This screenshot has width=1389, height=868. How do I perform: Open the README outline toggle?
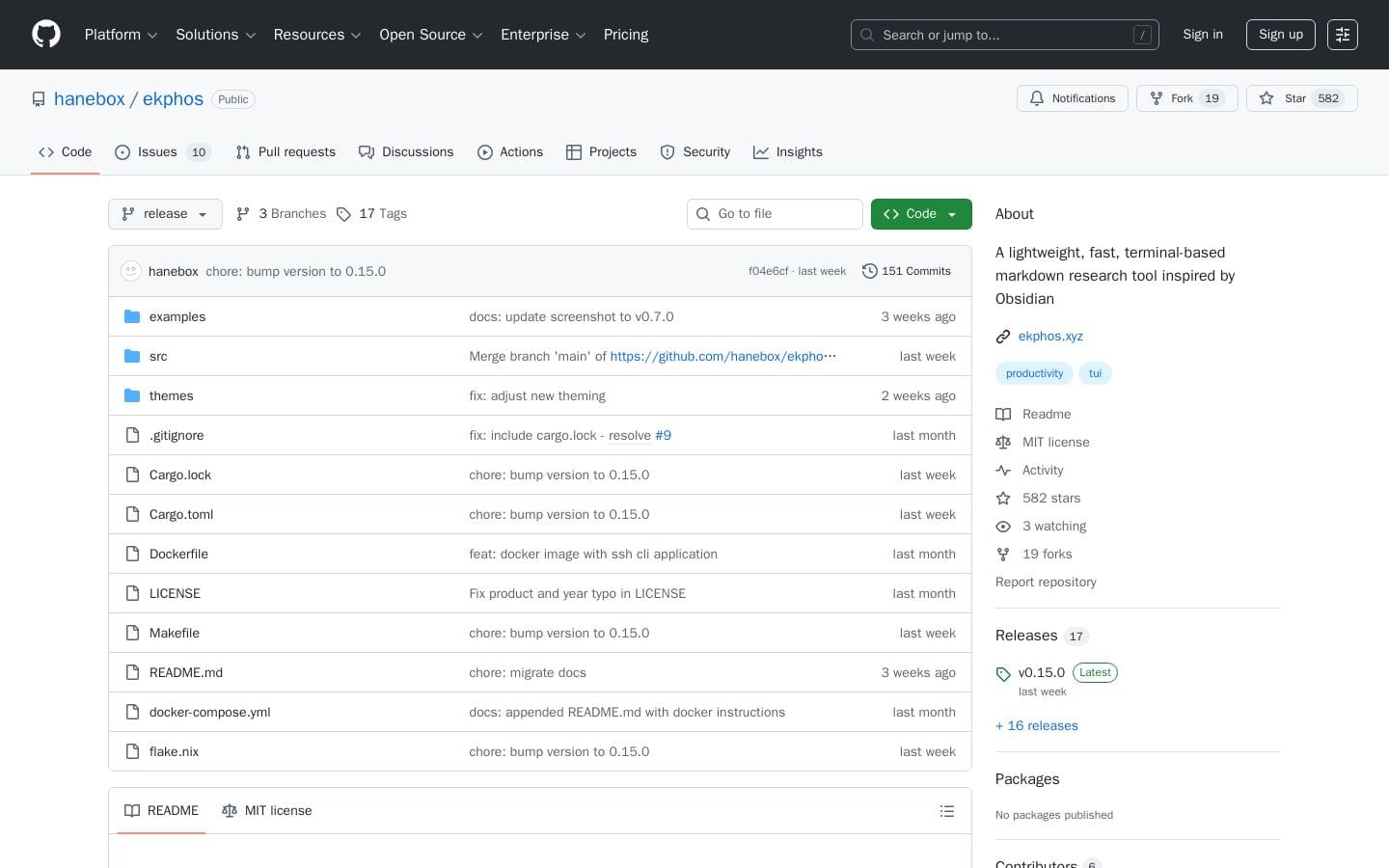point(946,811)
